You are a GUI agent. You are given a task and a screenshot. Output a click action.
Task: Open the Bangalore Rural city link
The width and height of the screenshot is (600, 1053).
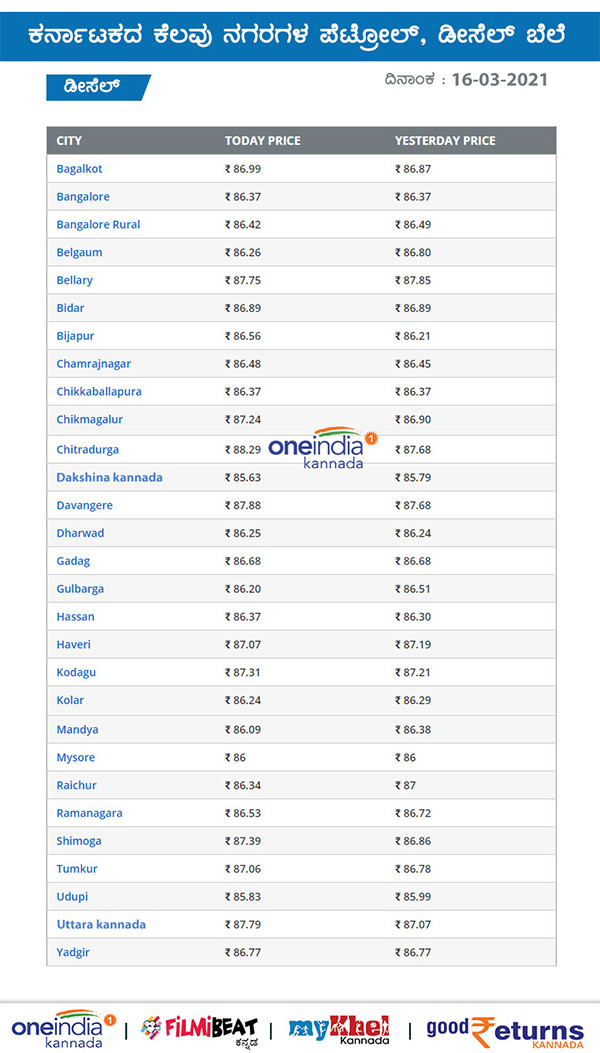tap(98, 225)
